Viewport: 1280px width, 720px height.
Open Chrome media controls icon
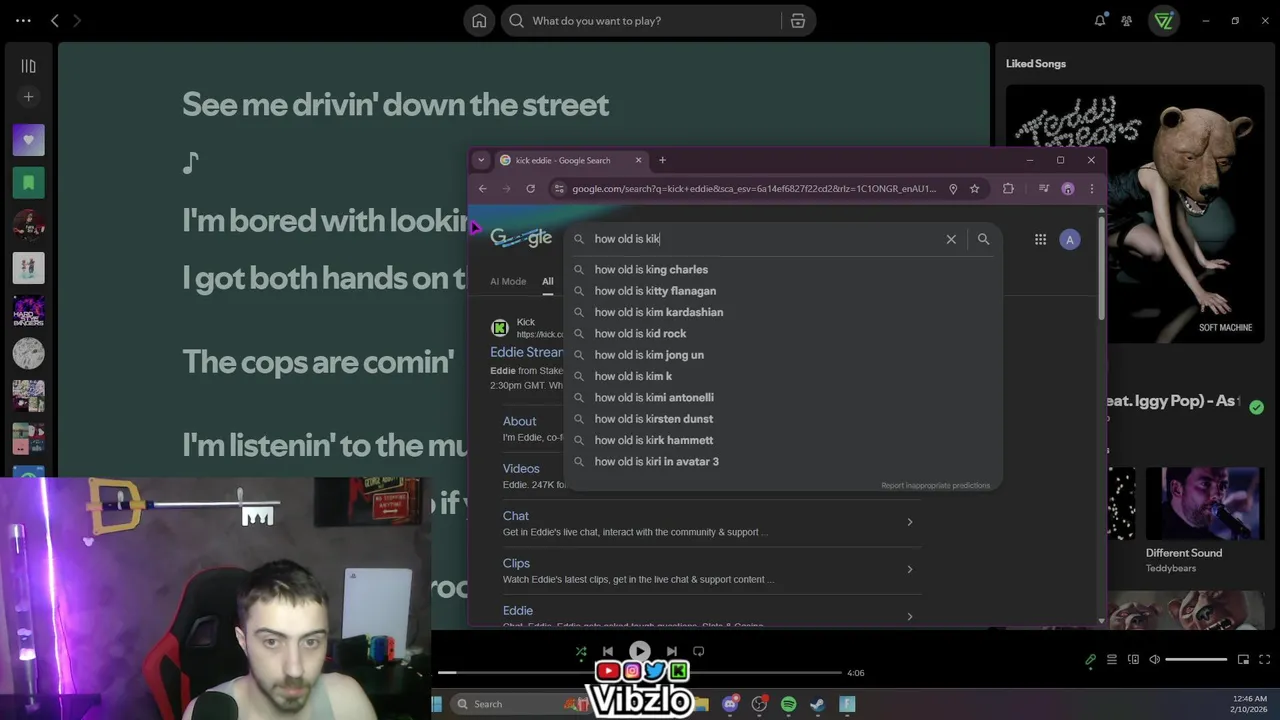point(1044,188)
